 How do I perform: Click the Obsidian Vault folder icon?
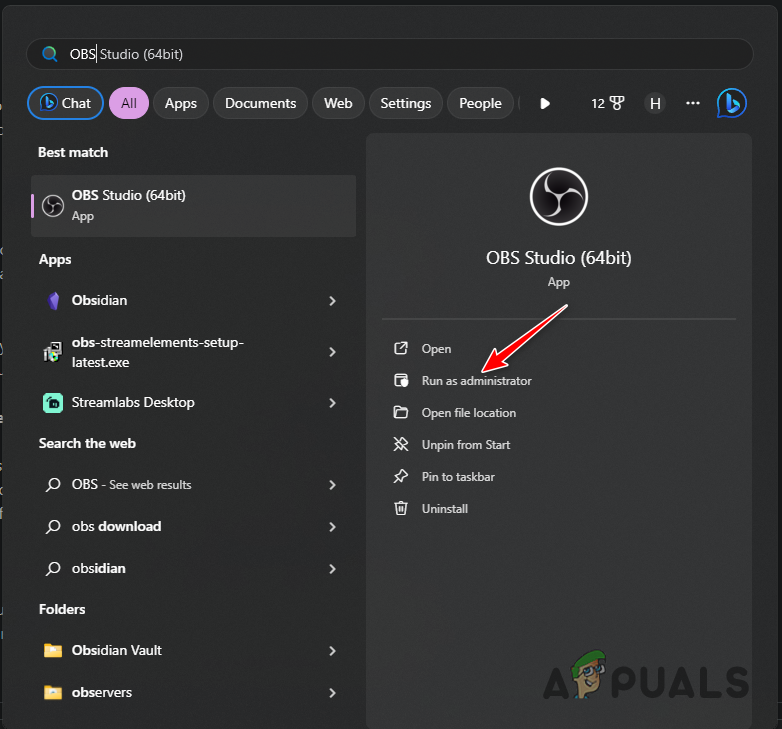[53, 651]
